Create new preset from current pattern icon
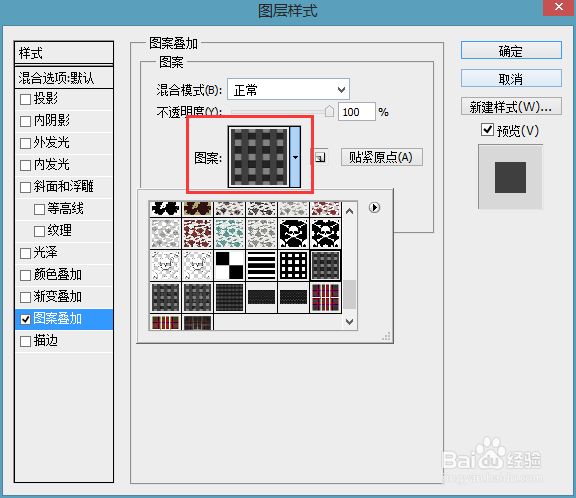Screen dimensions: 576x498 (320, 158)
